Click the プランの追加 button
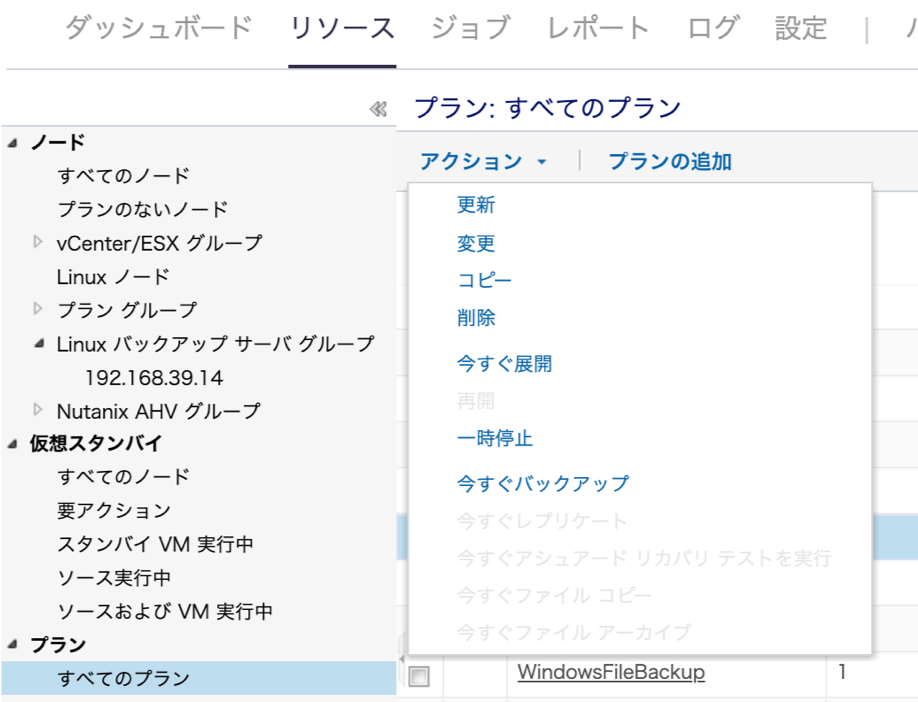 pos(670,161)
